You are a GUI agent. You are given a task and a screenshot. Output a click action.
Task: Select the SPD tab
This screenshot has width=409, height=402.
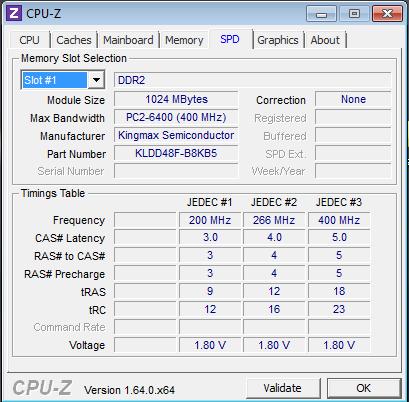230,39
